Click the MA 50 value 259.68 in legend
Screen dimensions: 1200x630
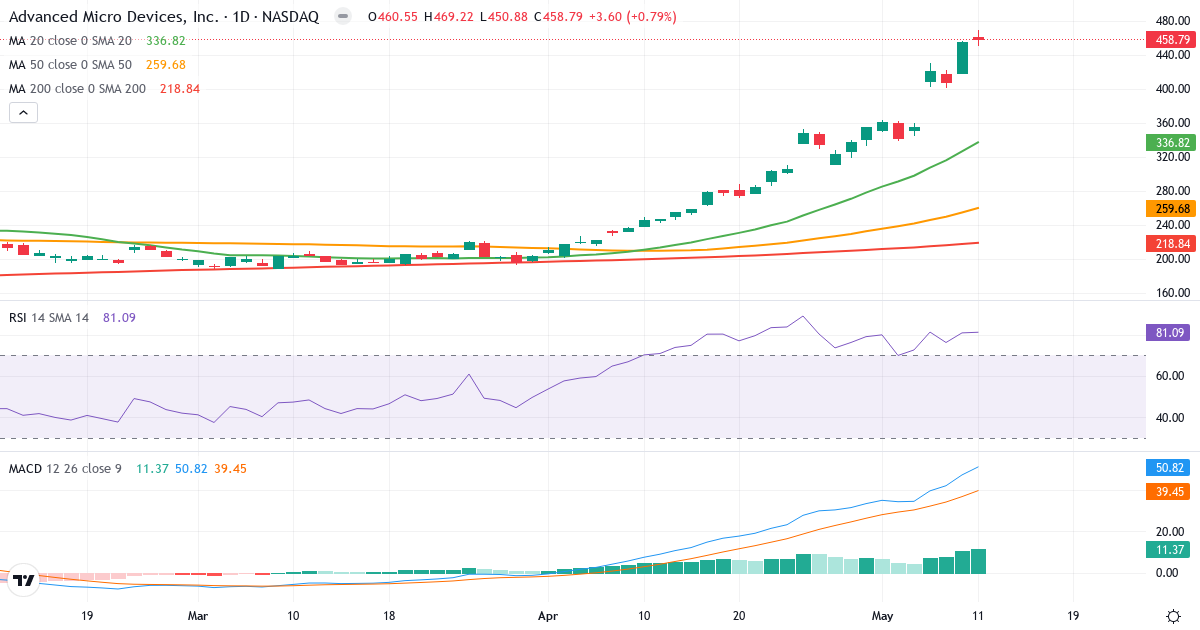(x=166, y=65)
